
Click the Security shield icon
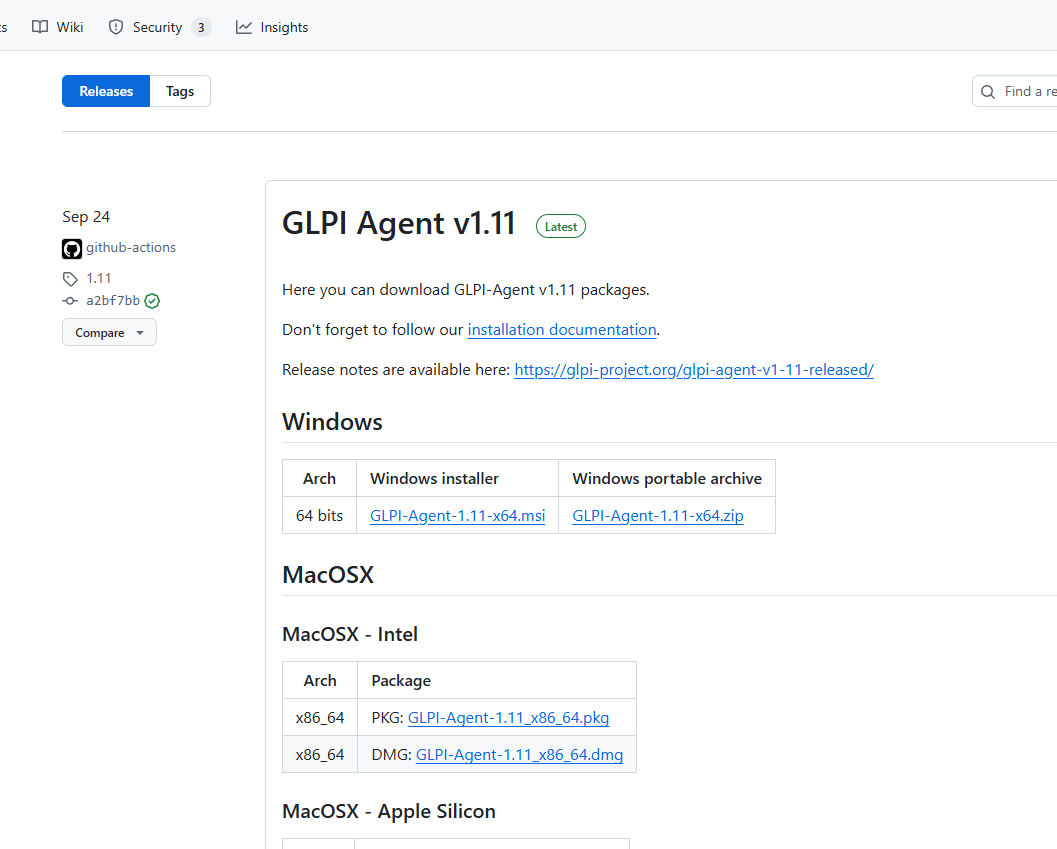pos(116,27)
